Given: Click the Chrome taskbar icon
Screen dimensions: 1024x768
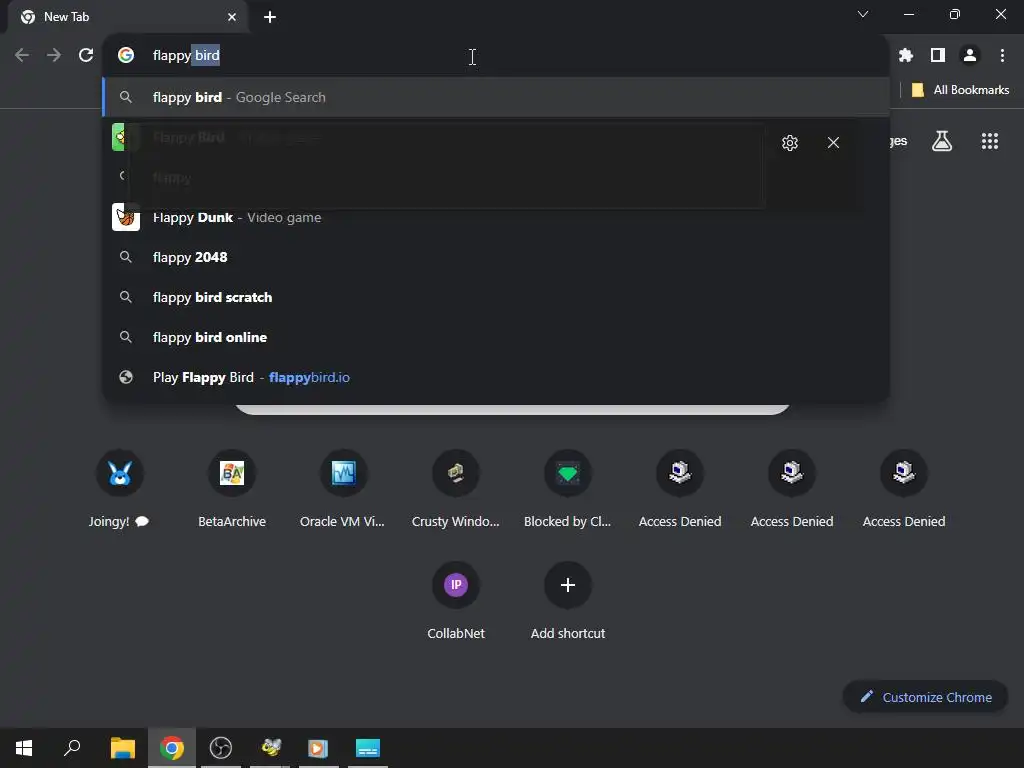Looking at the screenshot, I should (172, 748).
